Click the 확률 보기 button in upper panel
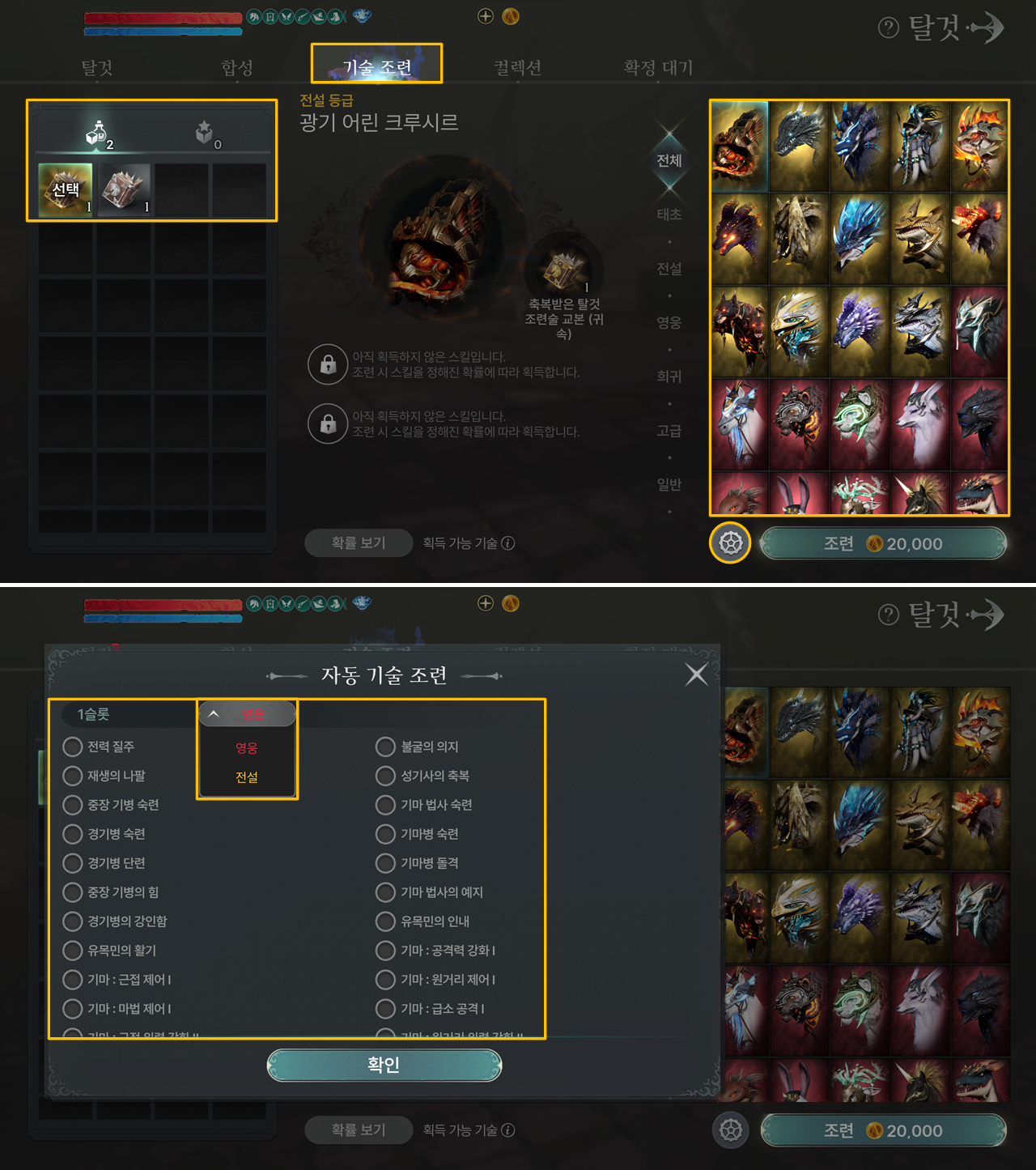 coord(359,543)
